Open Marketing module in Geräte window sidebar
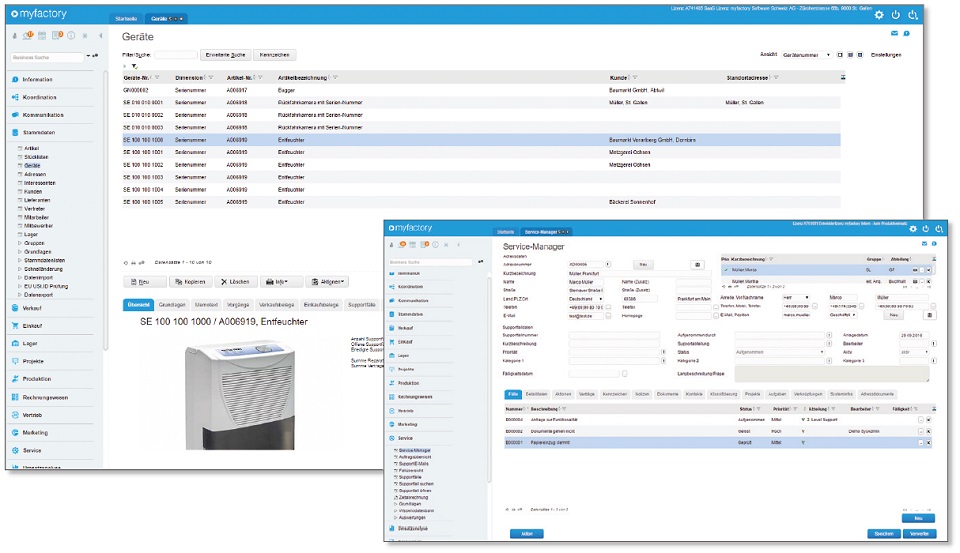 tap(35, 433)
